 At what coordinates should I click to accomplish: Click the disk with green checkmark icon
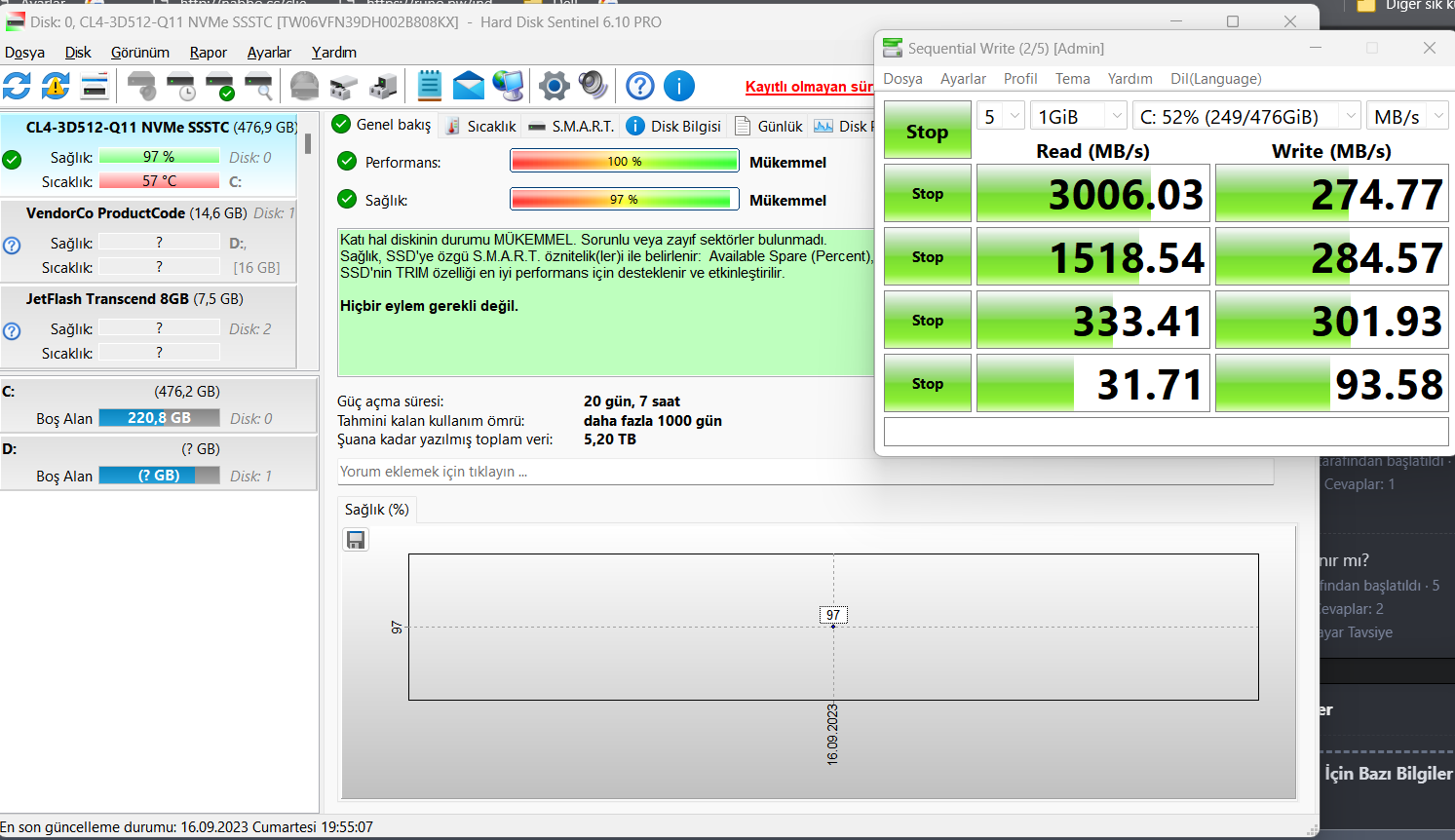click(220, 86)
